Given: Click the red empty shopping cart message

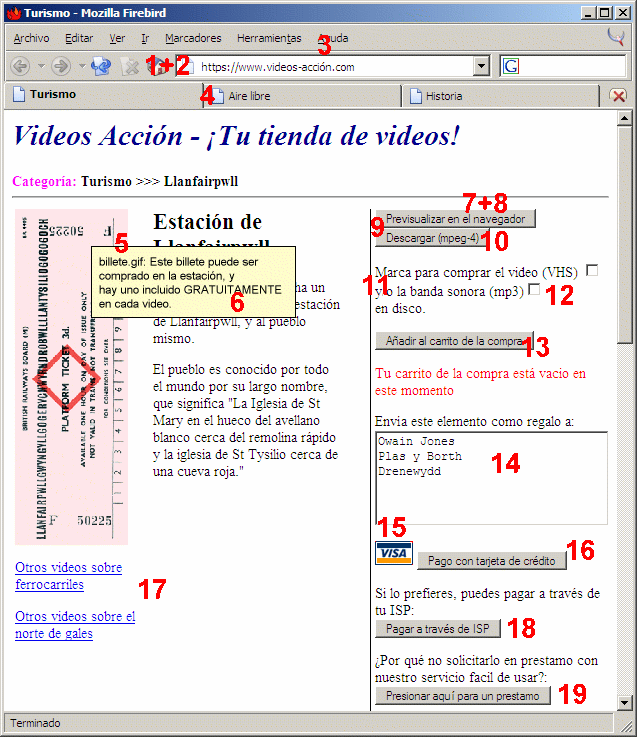Looking at the screenshot, I should [480, 382].
